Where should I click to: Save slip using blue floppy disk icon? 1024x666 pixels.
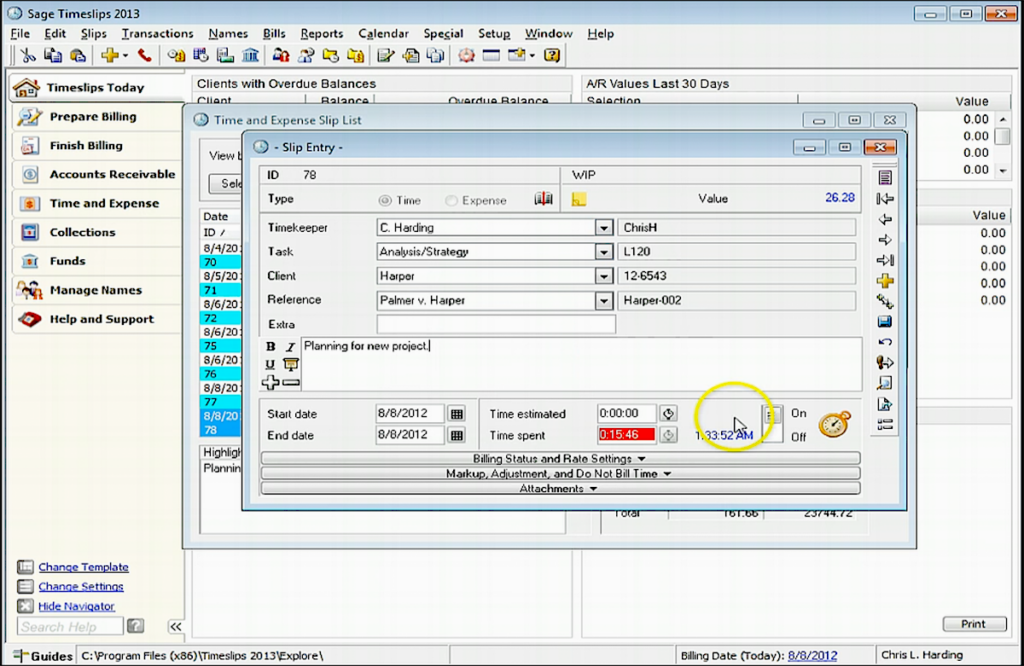pyautogui.click(x=885, y=322)
